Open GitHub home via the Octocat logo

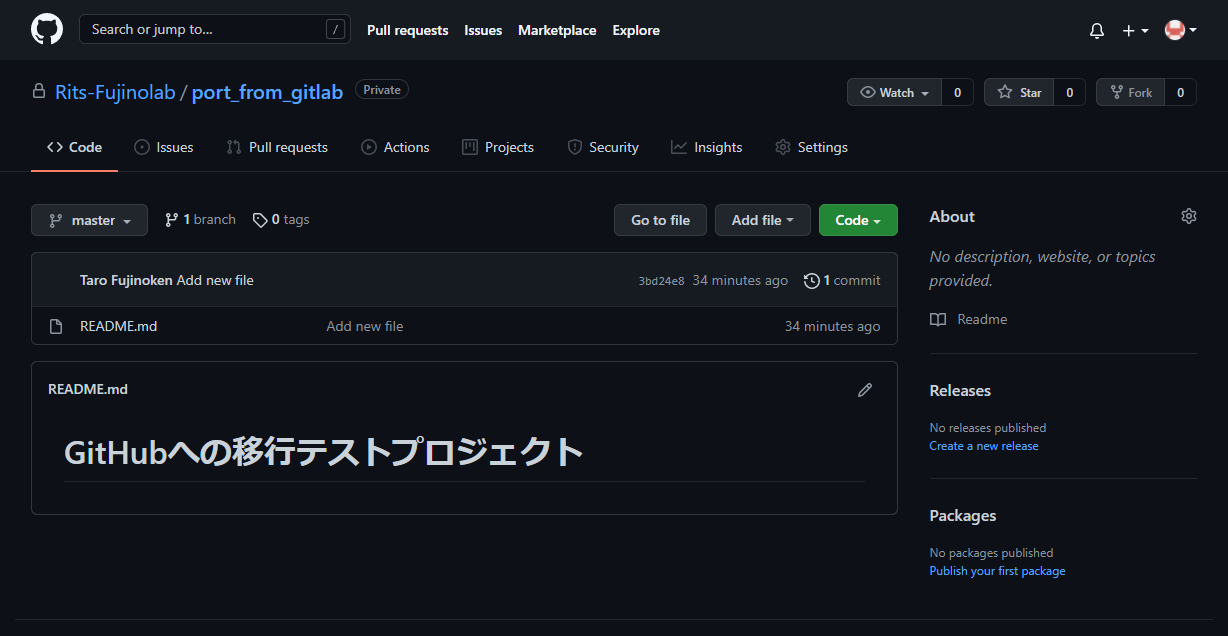click(x=47, y=29)
